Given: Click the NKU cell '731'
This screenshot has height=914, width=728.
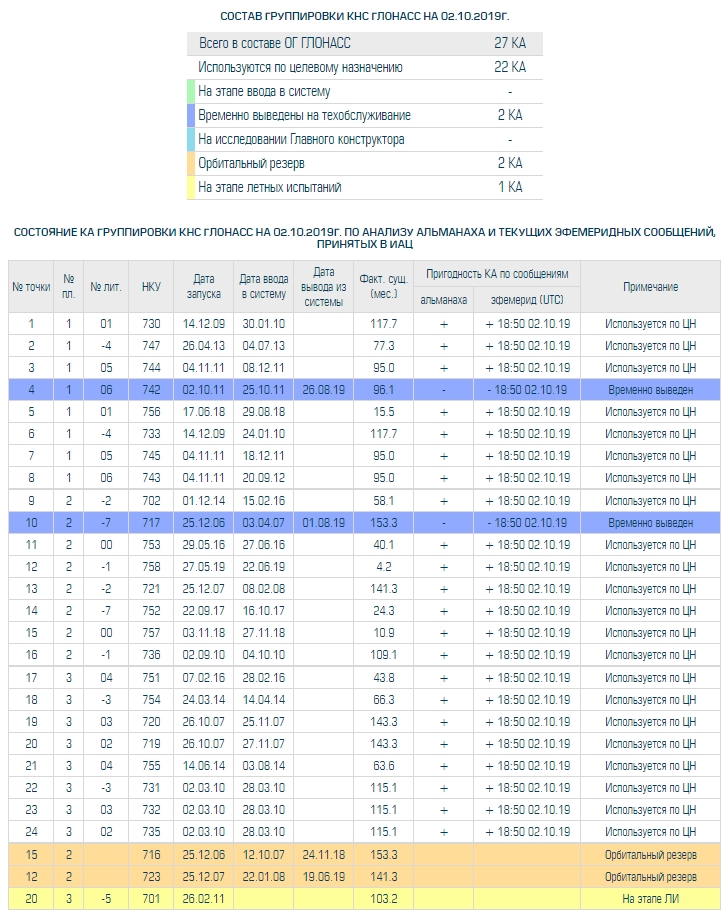Looking at the screenshot, I should [x=151, y=788].
